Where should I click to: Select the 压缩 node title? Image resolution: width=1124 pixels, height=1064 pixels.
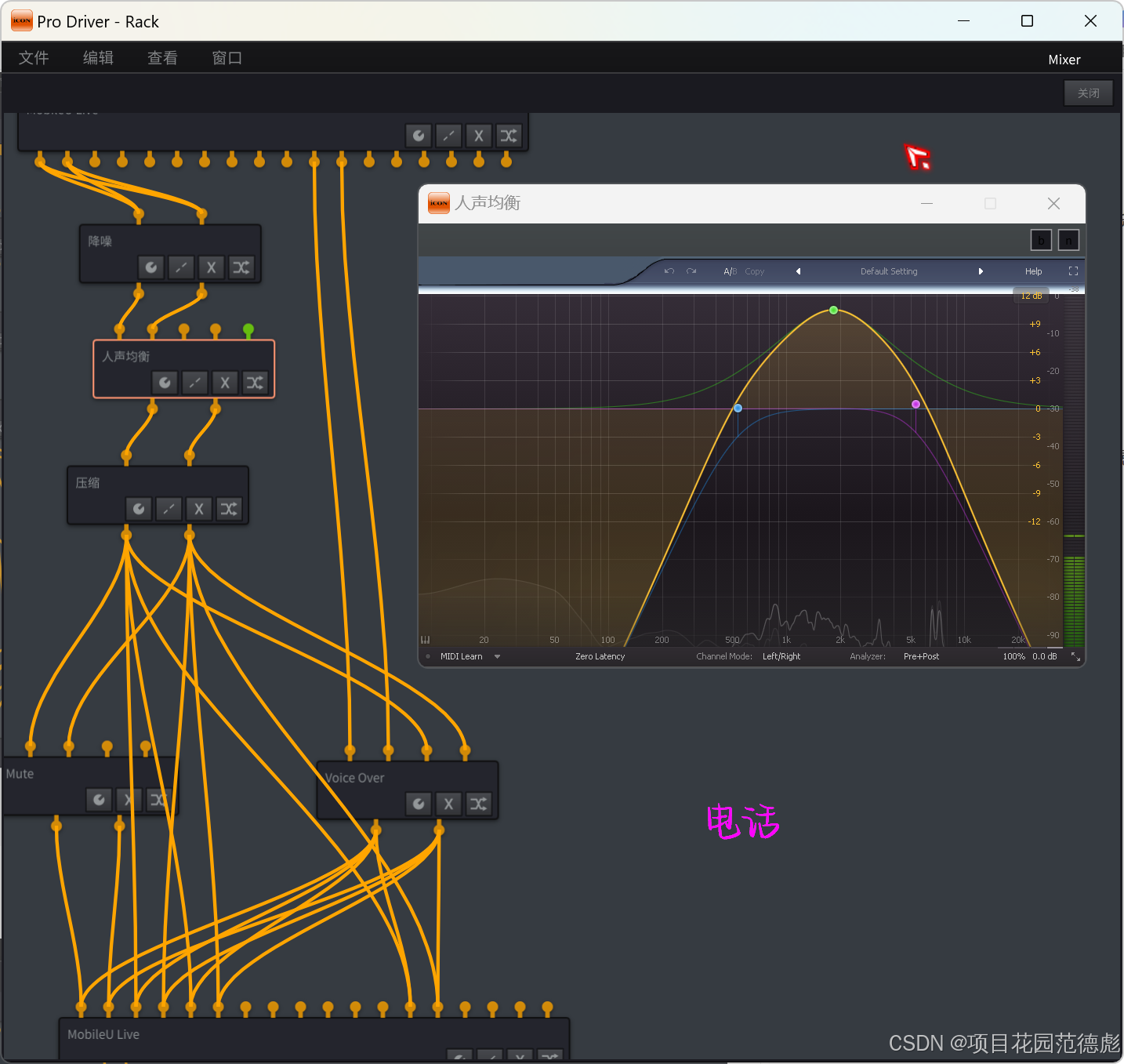(x=88, y=483)
